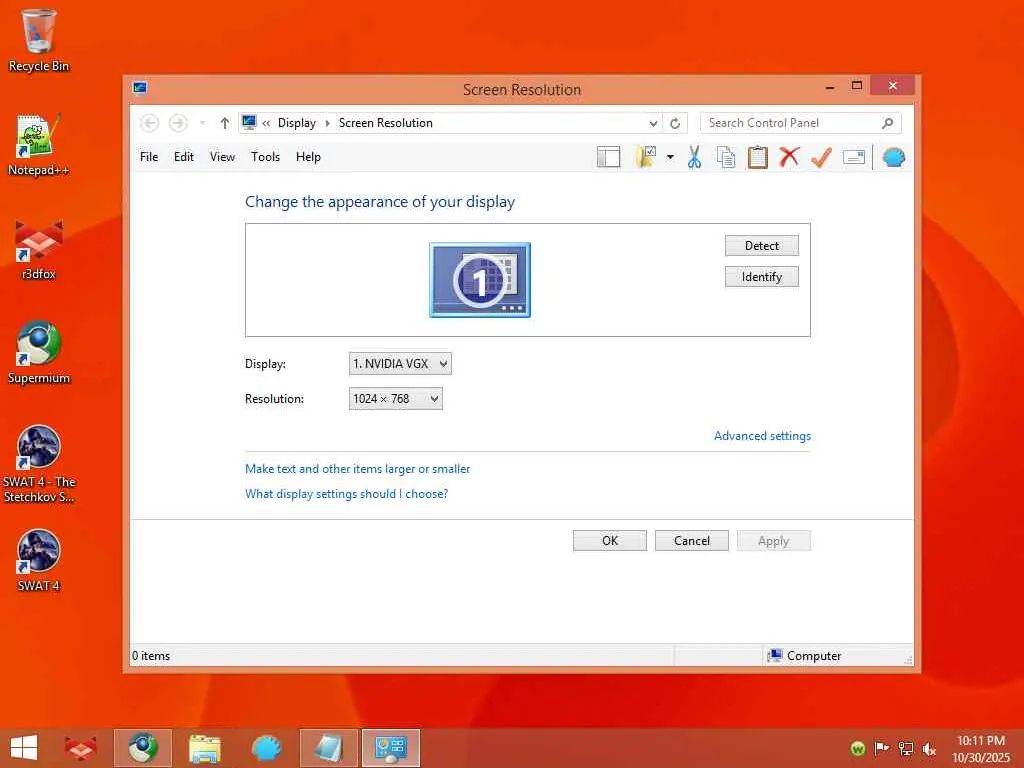
Task: Click the orange checkmark toolbar icon
Action: click(822, 157)
